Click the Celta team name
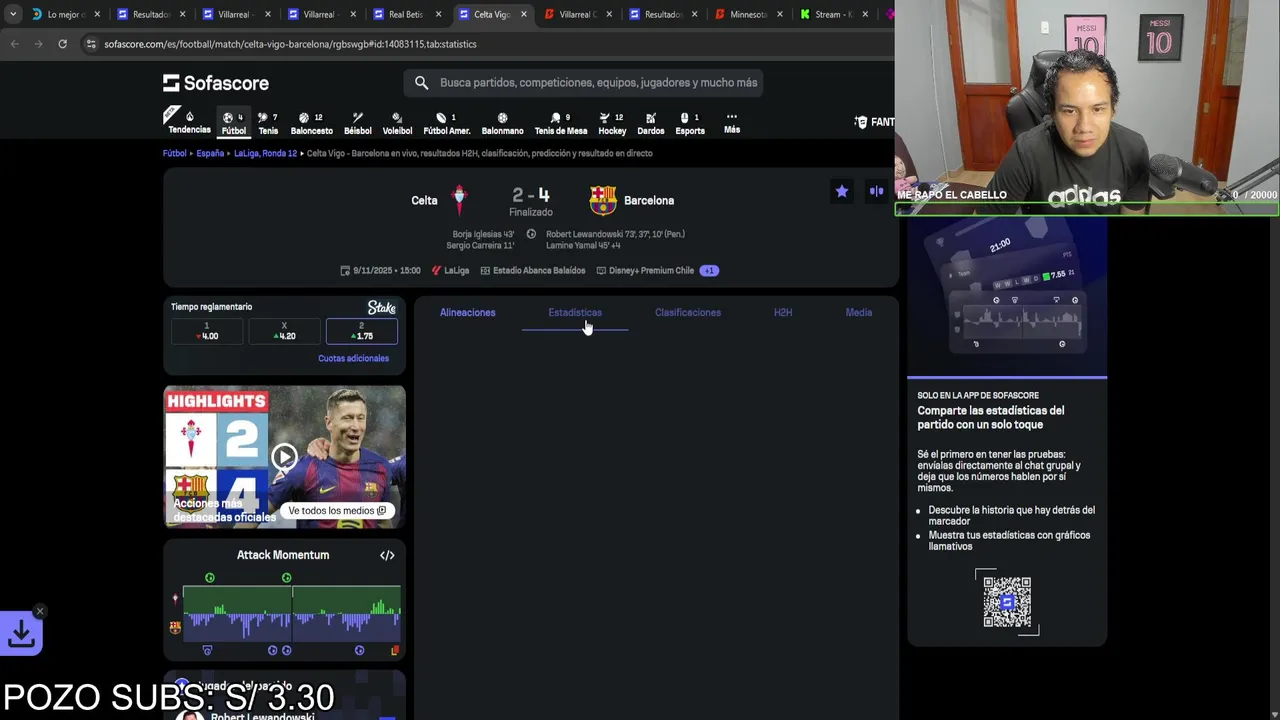The height and width of the screenshot is (720, 1280). (x=424, y=200)
